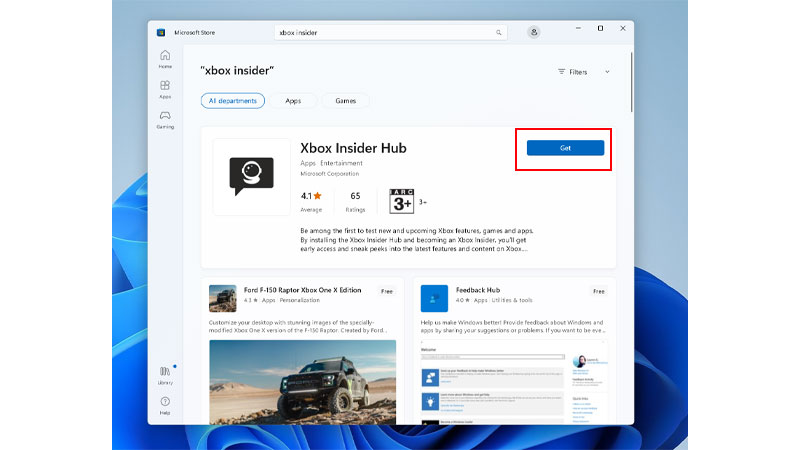
Task: Click the Xbox Insider Hub description text
Action: [x=416, y=240]
